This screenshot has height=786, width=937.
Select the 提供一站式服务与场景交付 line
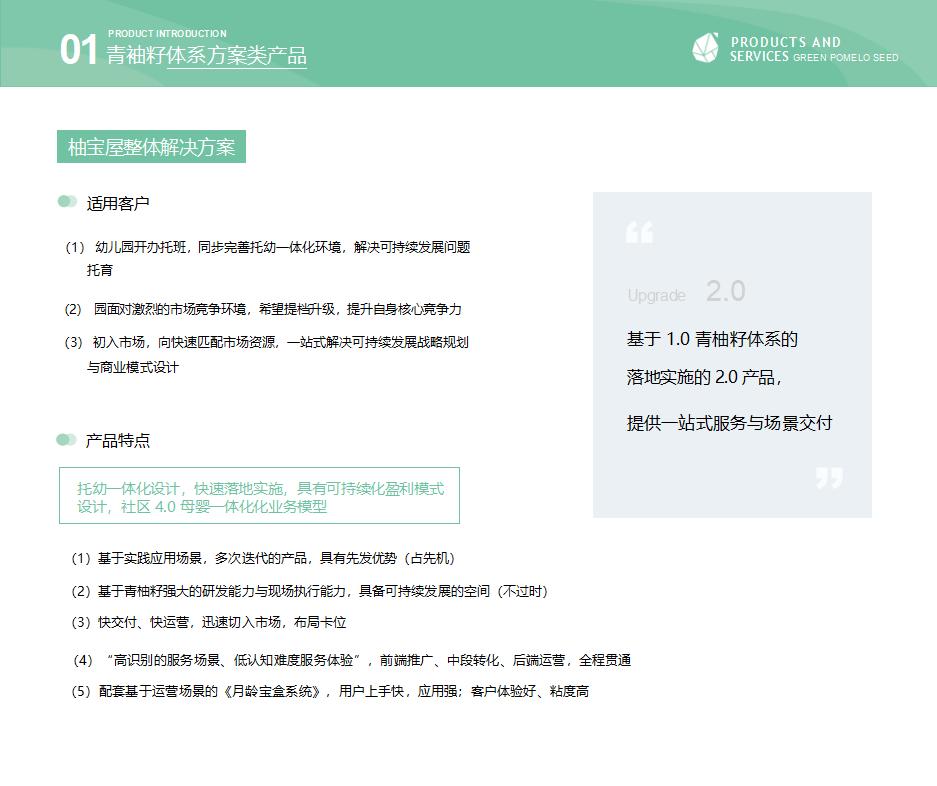(729, 423)
